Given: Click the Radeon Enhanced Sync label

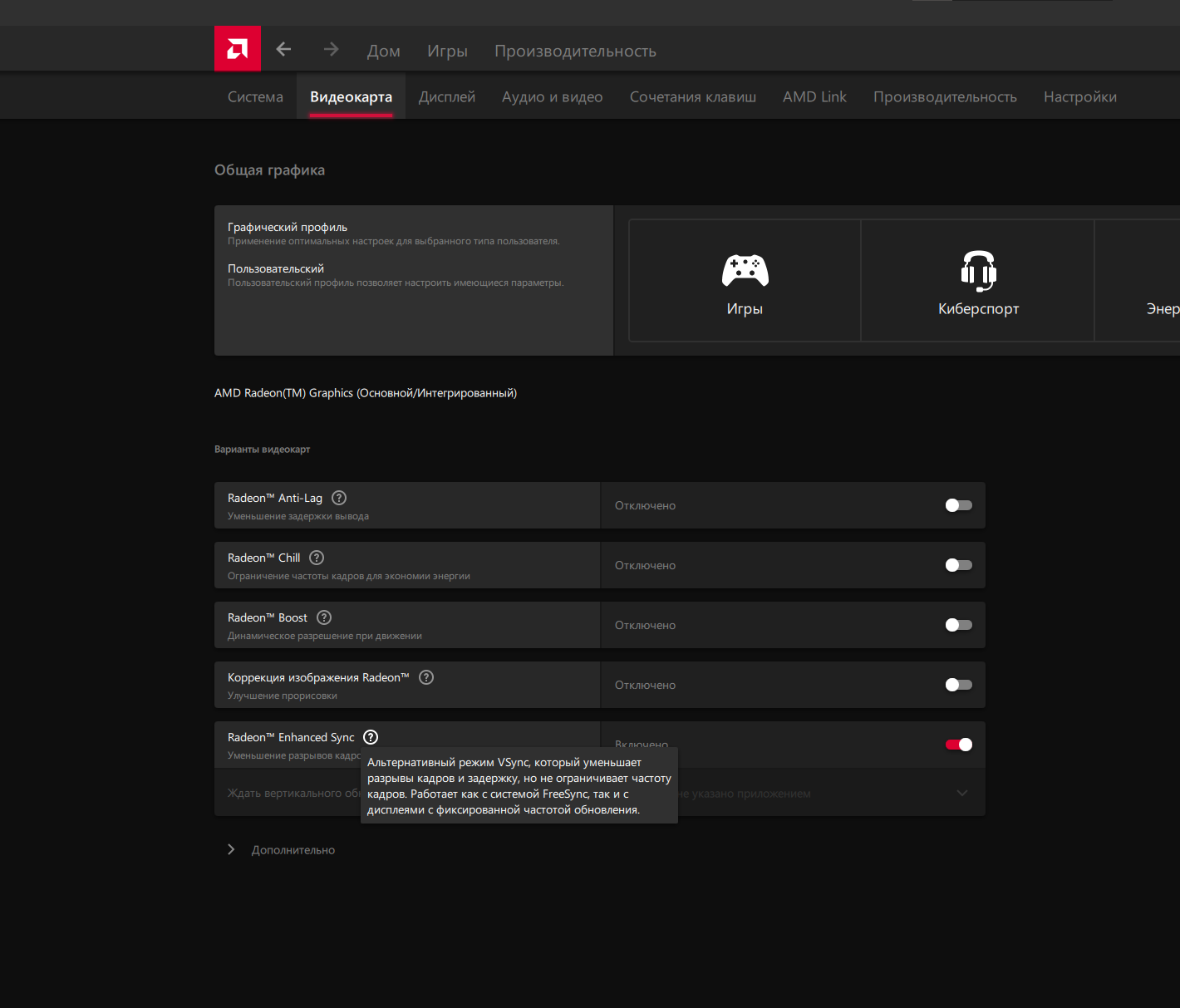Looking at the screenshot, I should [291, 737].
